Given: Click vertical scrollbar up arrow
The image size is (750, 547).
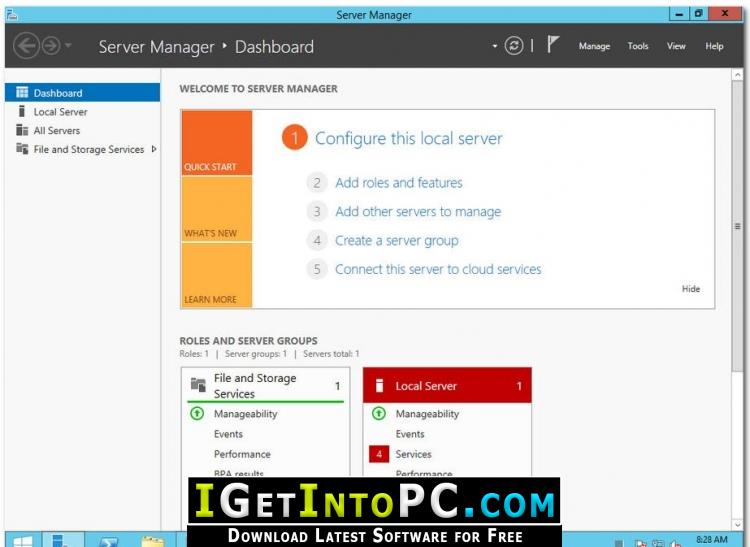Looking at the screenshot, I should tap(737, 75).
